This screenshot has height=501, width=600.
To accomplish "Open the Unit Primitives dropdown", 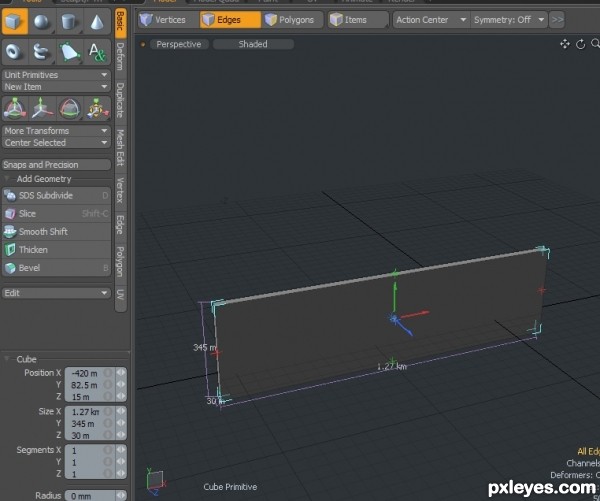I will (56, 75).
